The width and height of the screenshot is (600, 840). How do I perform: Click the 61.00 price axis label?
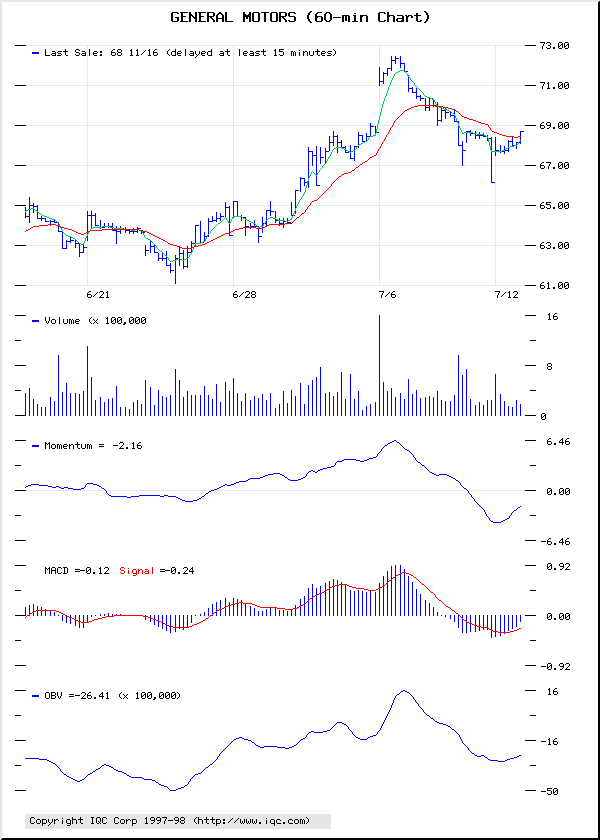tap(554, 286)
